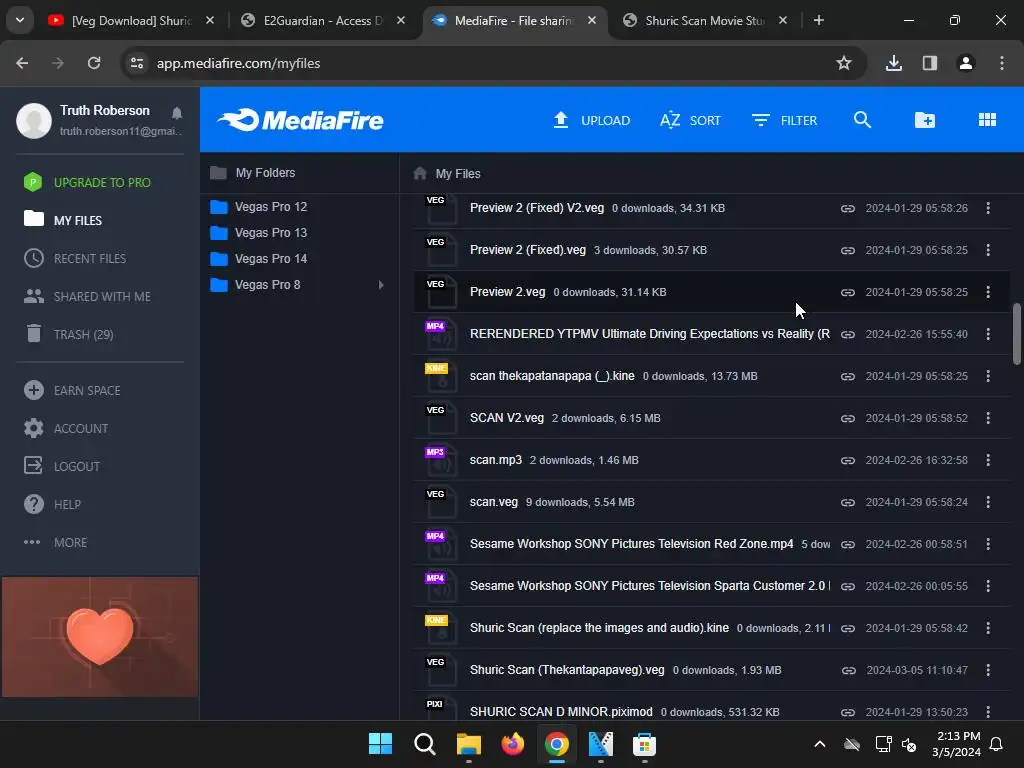Click the heart advertisement banner

(100, 637)
